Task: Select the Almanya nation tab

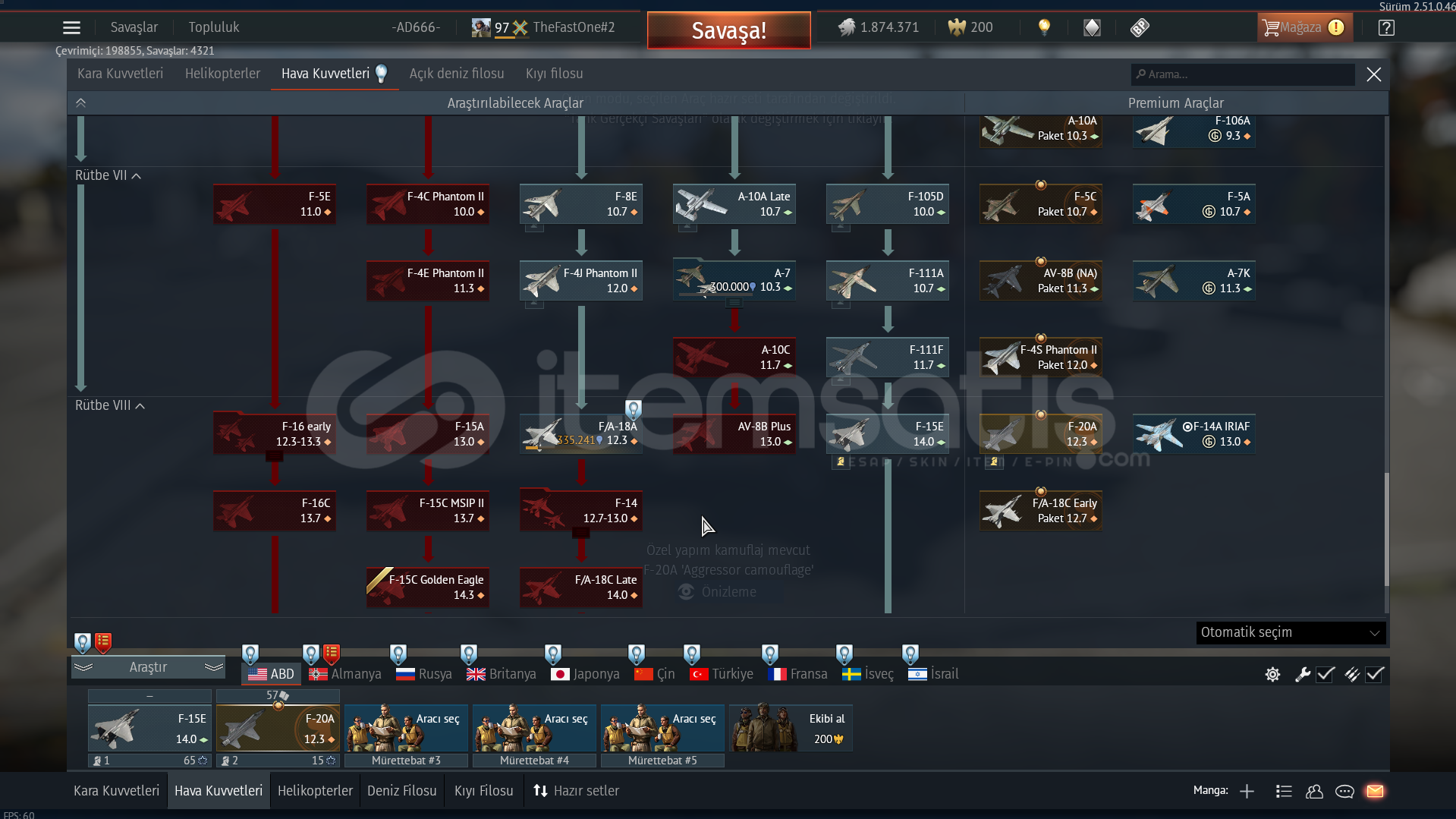Action: 345,673
